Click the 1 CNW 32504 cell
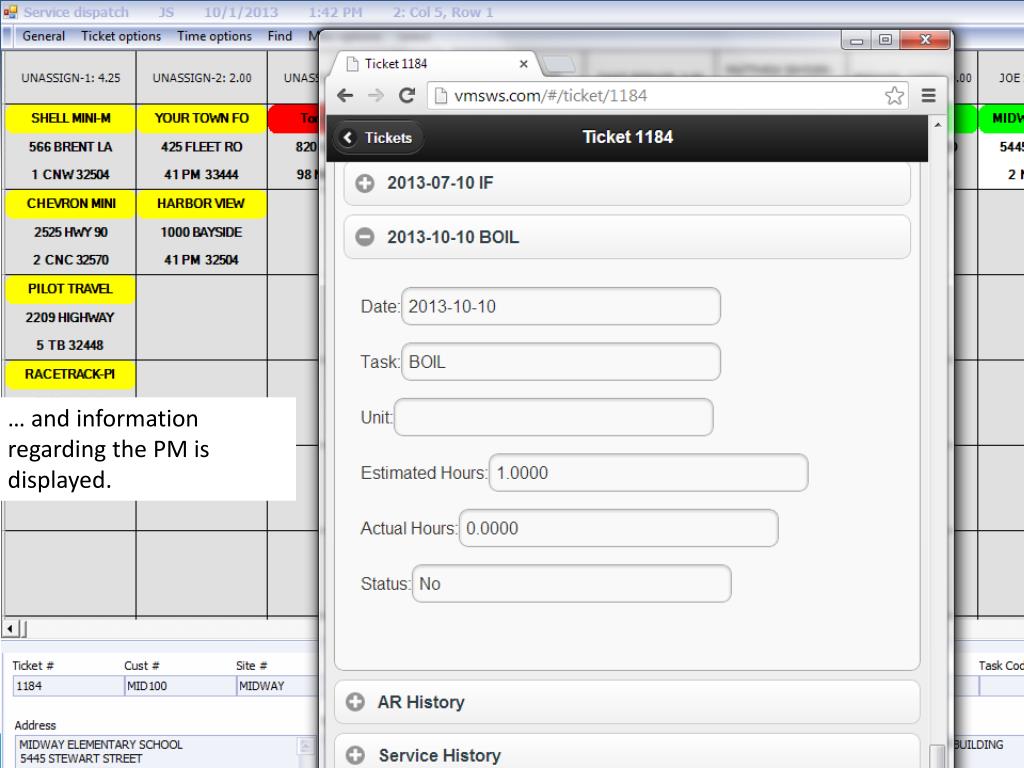The image size is (1024, 768). pos(71,175)
